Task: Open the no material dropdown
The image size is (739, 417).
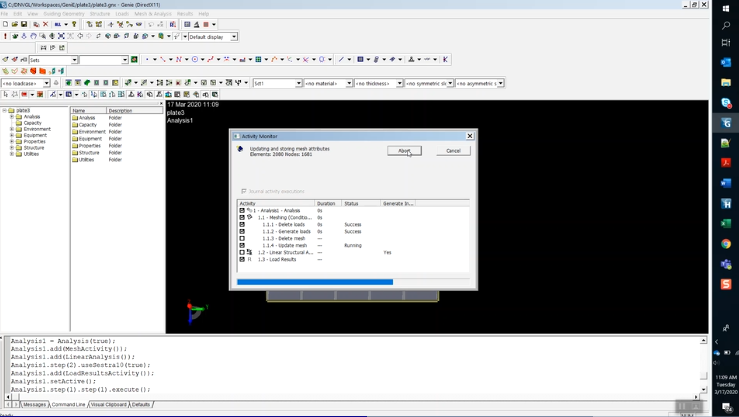Action: click(349, 83)
